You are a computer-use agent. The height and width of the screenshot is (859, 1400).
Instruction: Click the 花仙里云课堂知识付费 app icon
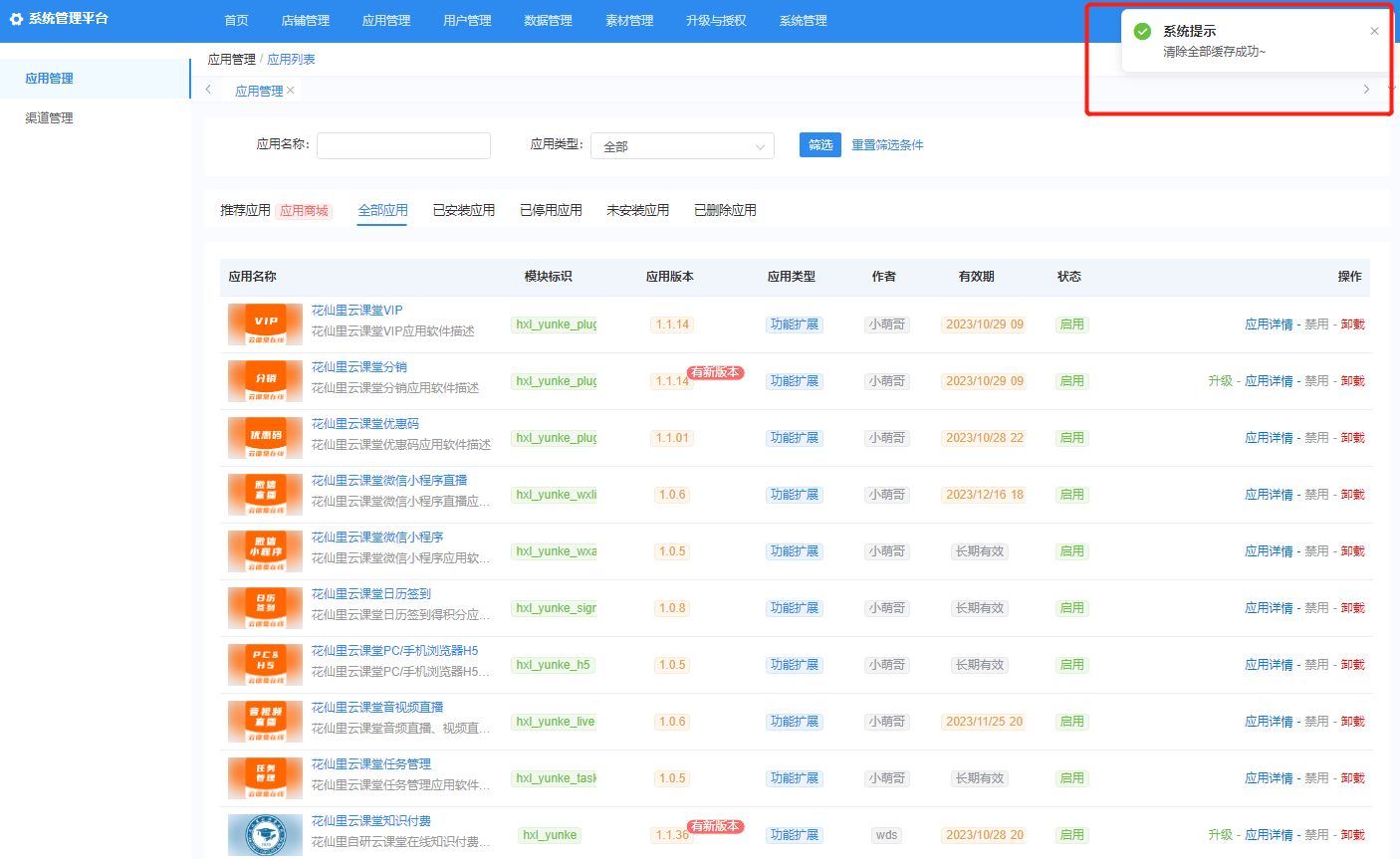(x=265, y=835)
